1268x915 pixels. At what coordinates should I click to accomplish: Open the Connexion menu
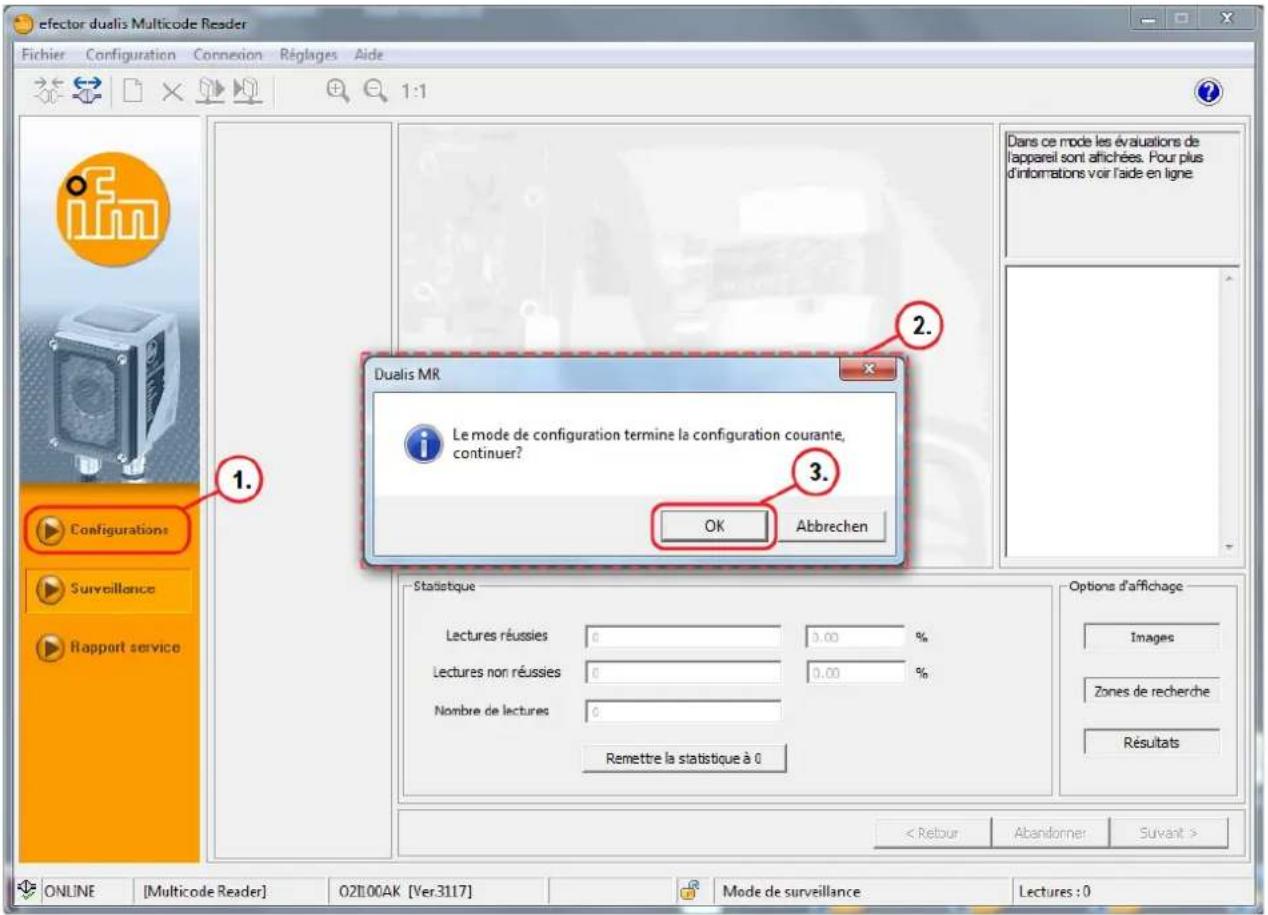229,53
